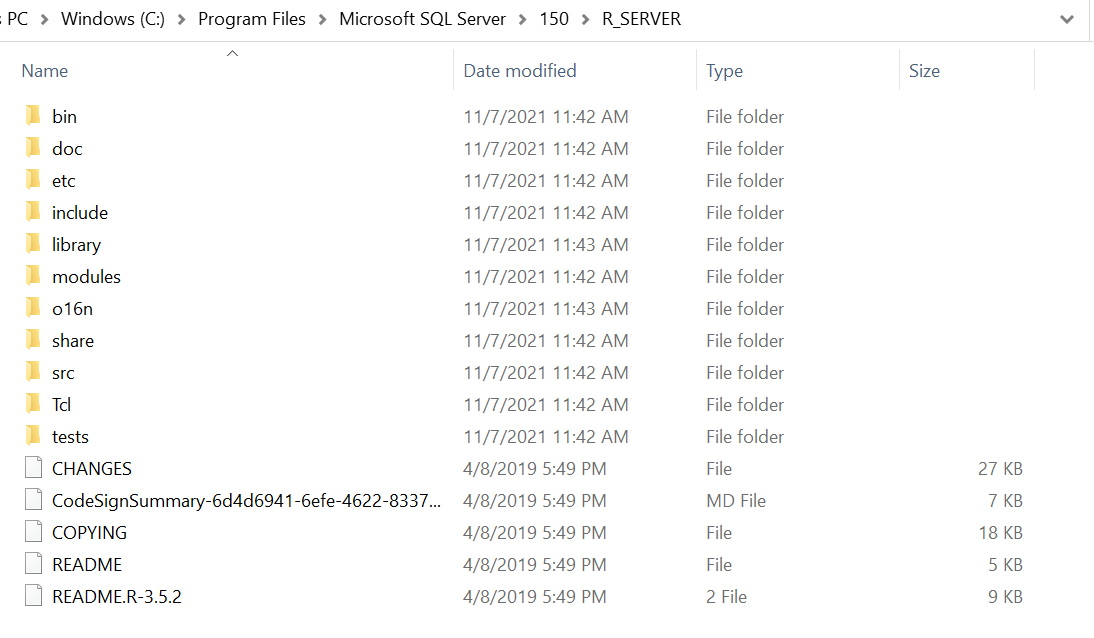The width and height of the screenshot is (1094, 638).
Task: Click the File type cell of COPYING
Action: point(719,533)
